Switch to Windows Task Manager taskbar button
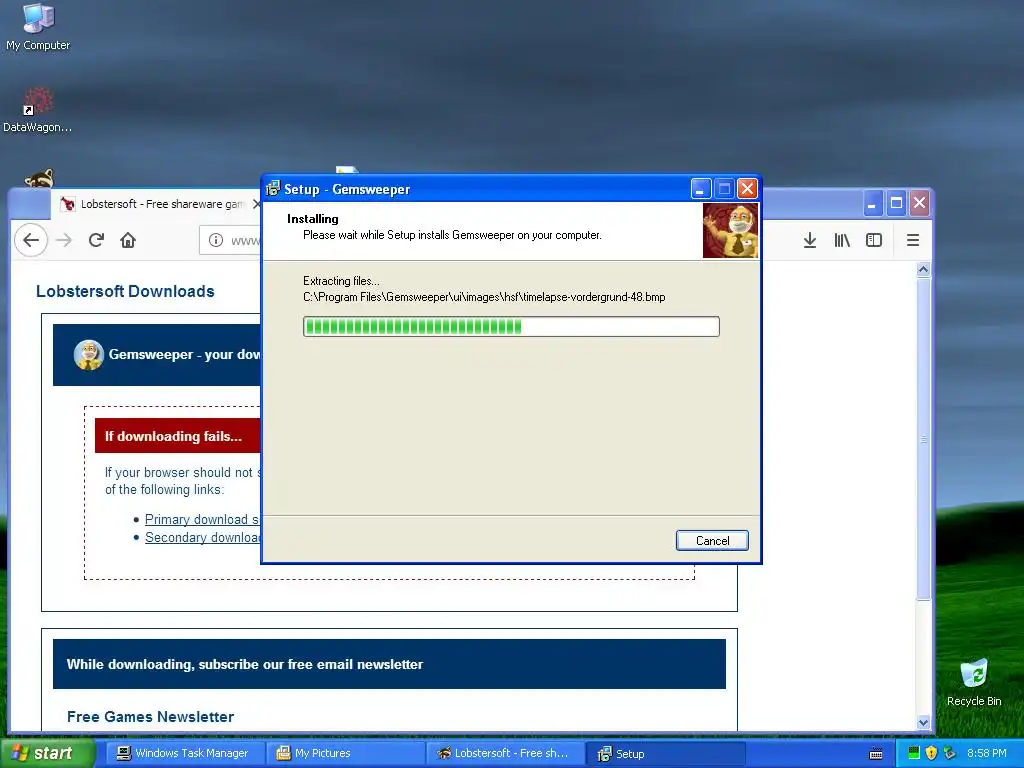1024x768 pixels. coord(185,753)
